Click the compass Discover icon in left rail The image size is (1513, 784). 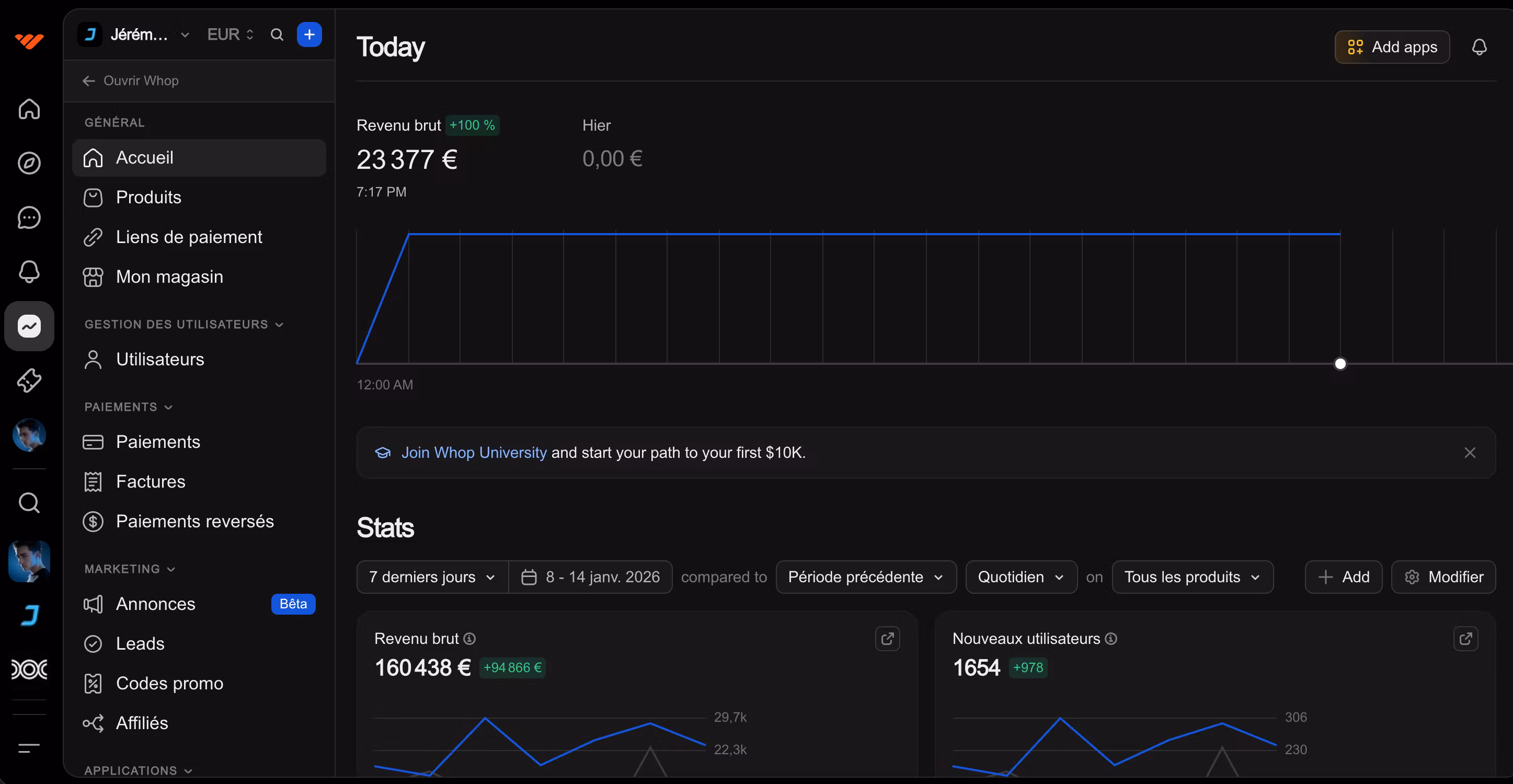(x=29, y=163)
